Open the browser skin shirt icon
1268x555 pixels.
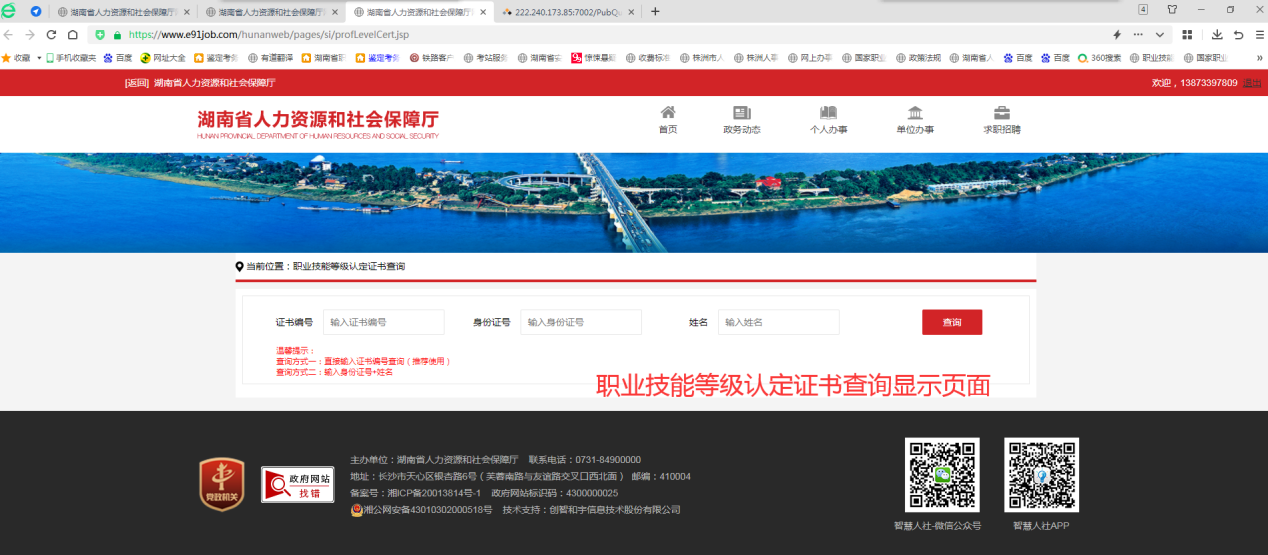pos(1172,10)
